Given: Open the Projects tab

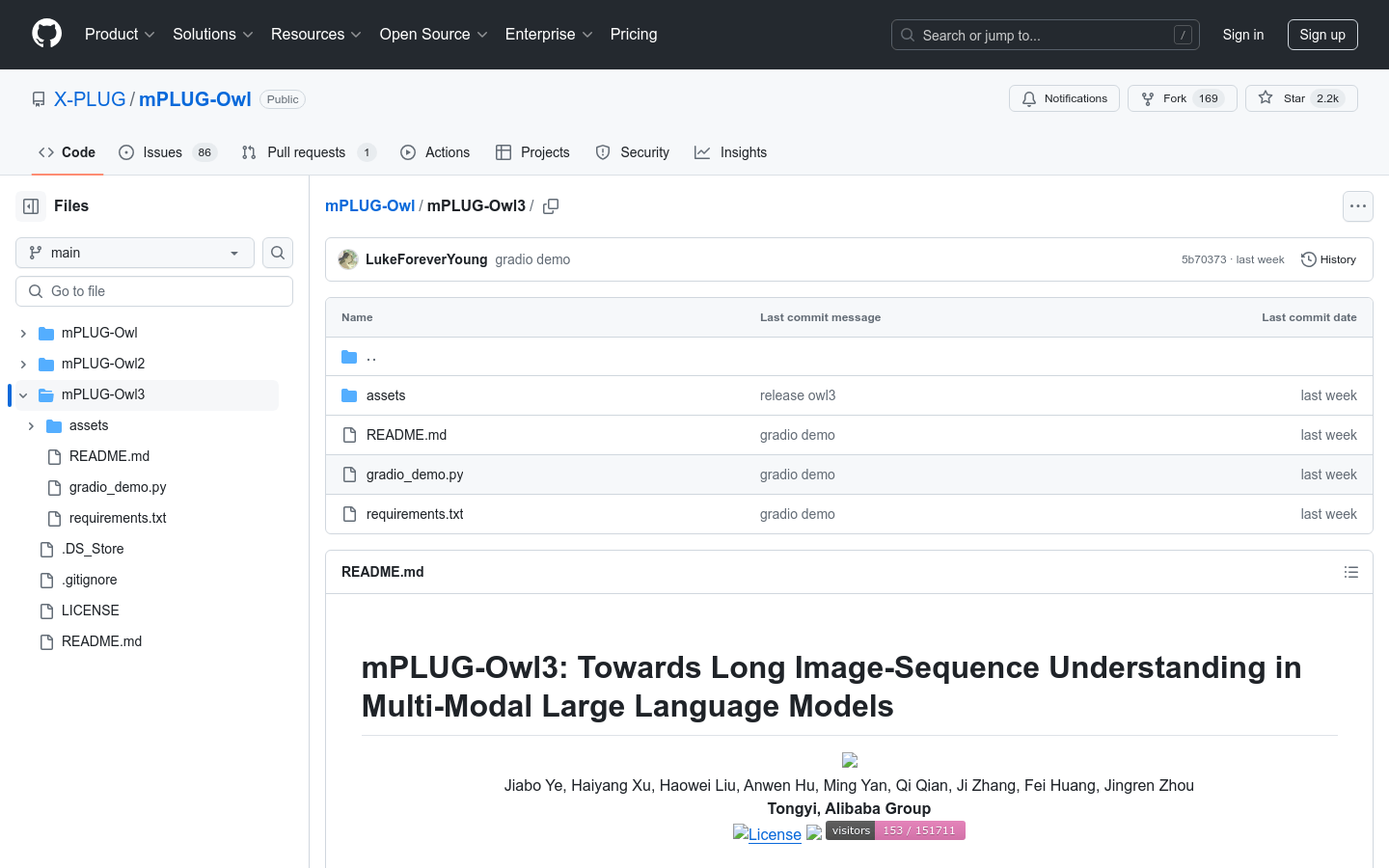Looking at the screenshot, I should coord(532,152).
